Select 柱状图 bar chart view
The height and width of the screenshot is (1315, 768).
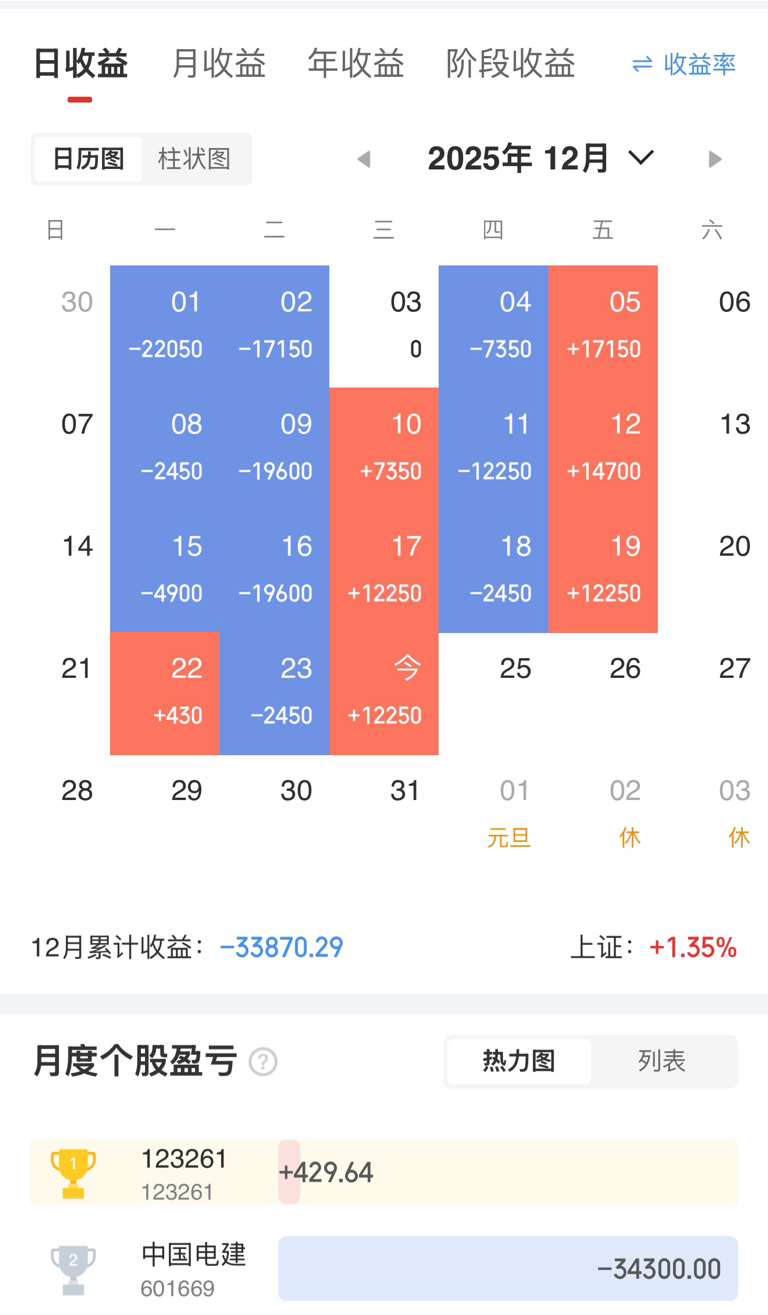pyautogui.click(x=195, y=159)
